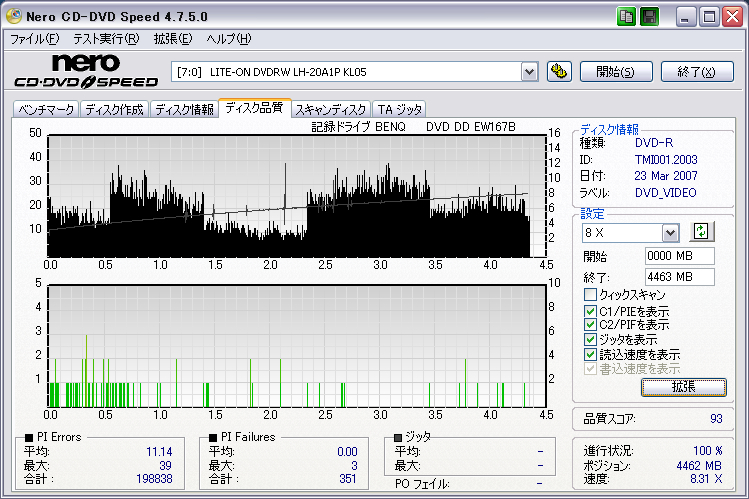Viewport: 749px width, 499px height.
Task: Click the PI Failures graph area
Action: click(297, 346)
